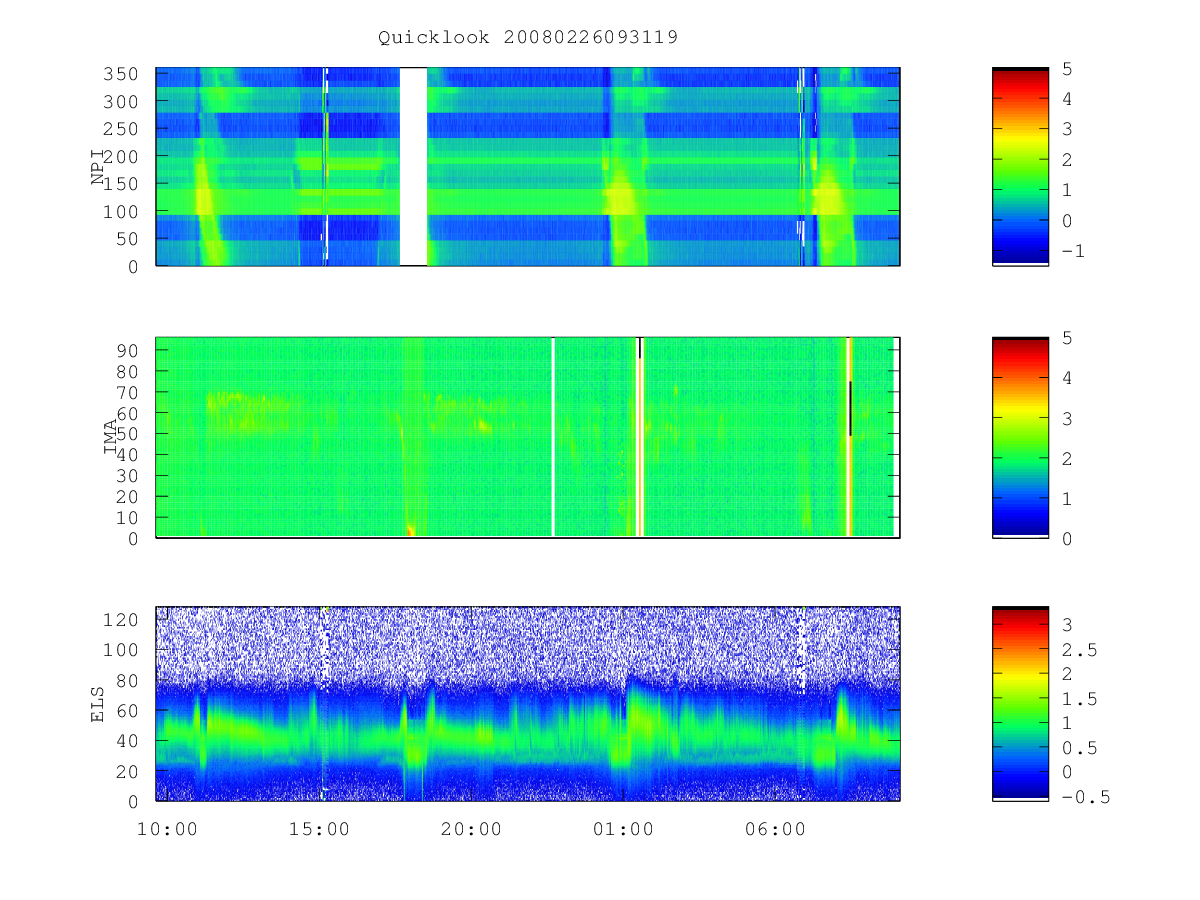
Task: Click the 01:00 time tick label
Action: [623, 829]
